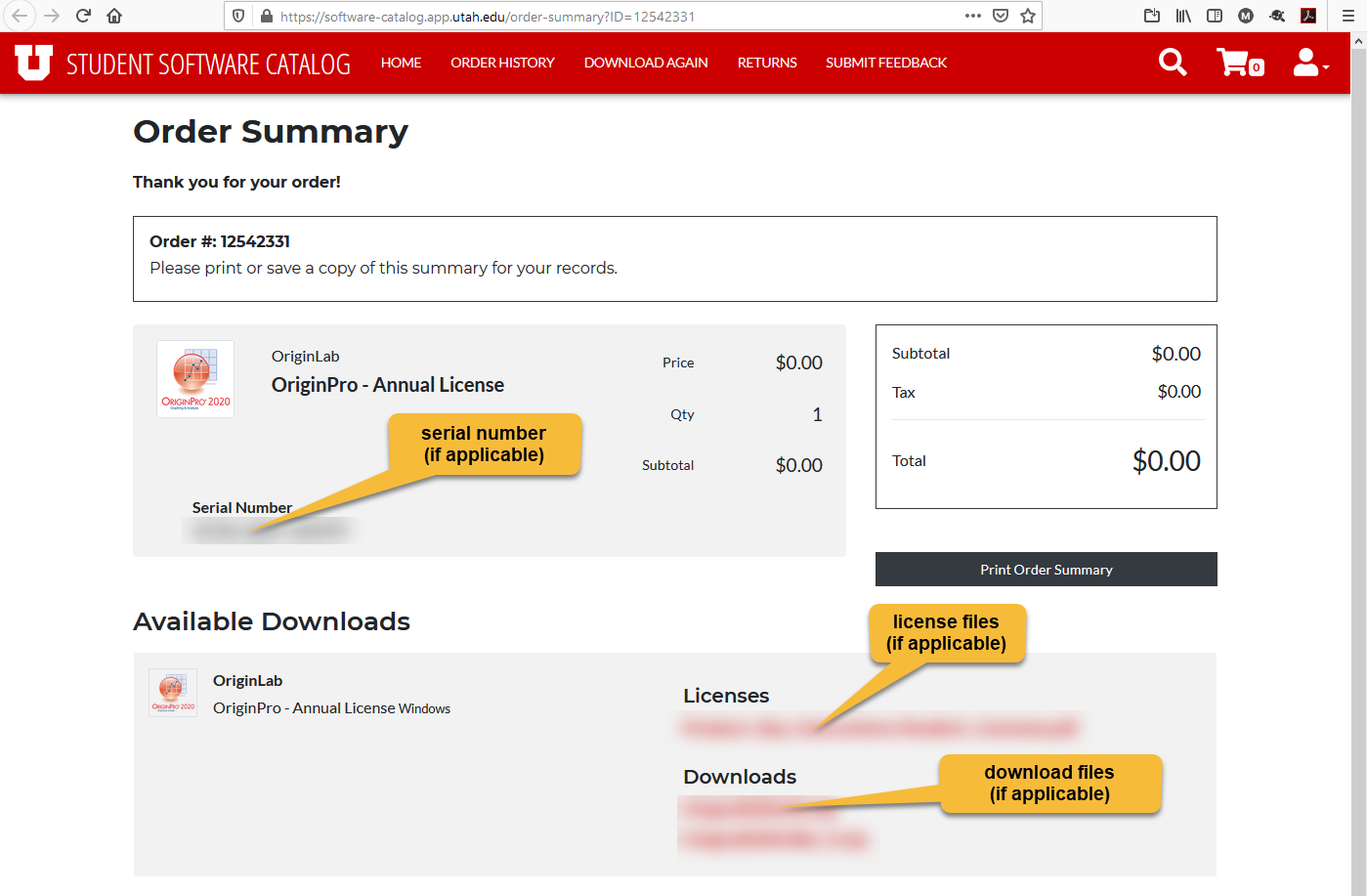The height and width of the screenshot is (896, 1367).
Task: Click the blurred license link under Licenses
Action: coord(879,728)
